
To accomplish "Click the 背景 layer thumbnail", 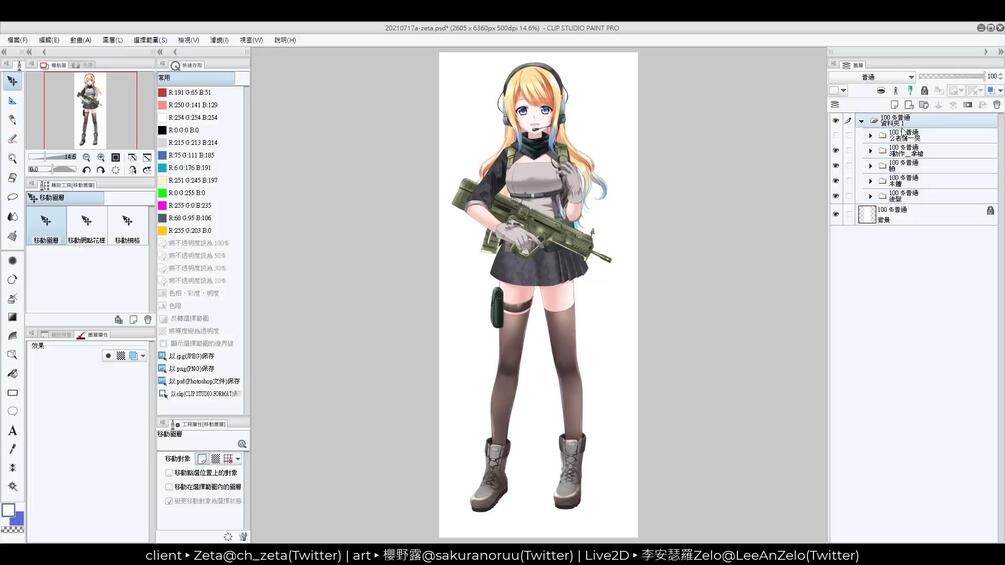I will click(867, 215).
